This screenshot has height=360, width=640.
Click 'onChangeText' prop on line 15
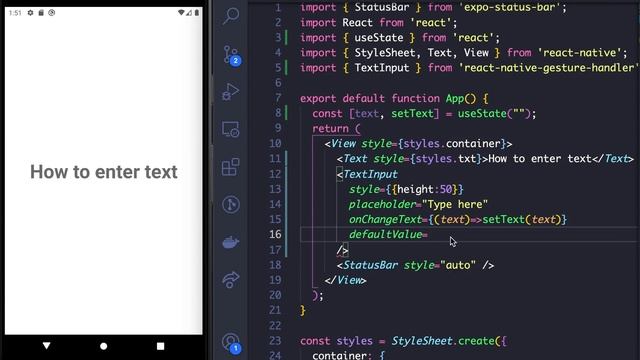(x=385, y=220)
